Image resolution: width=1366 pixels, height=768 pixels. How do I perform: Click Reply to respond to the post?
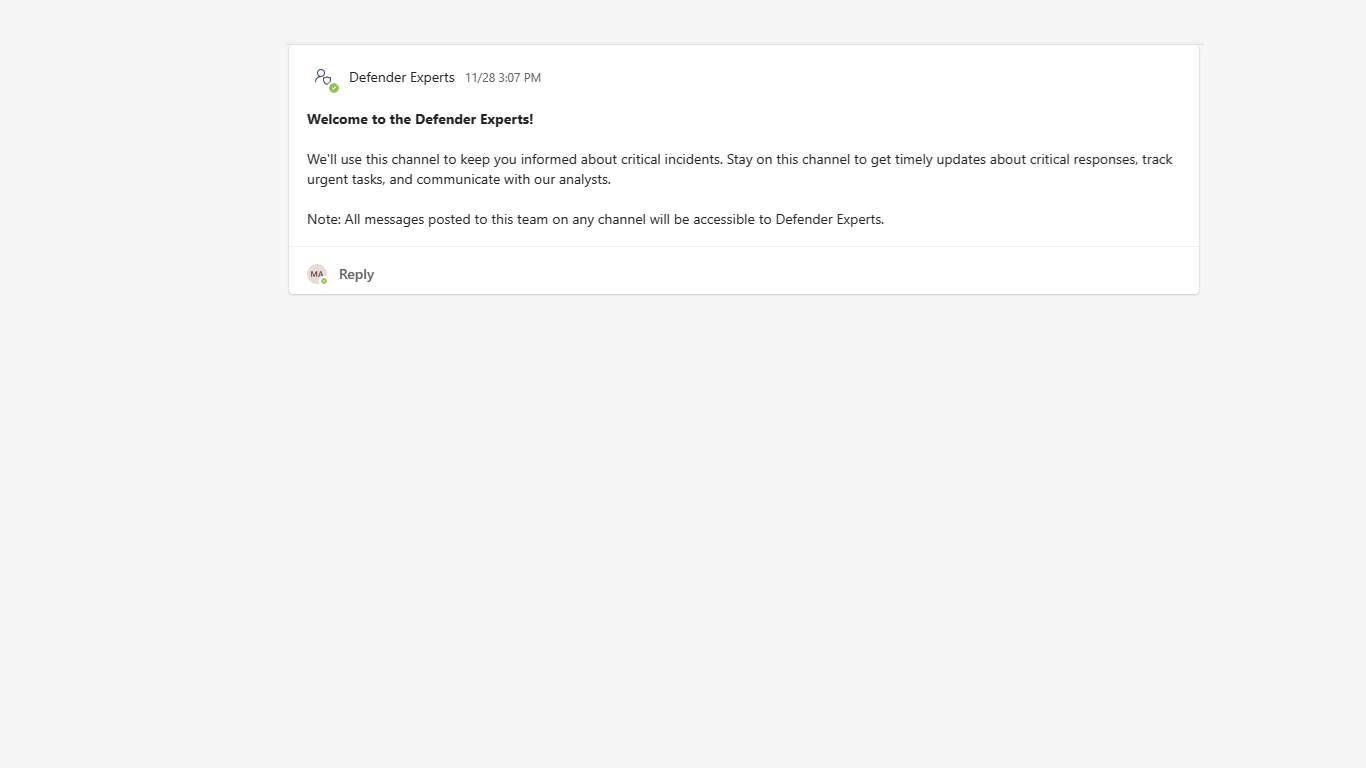click(356, 274)
